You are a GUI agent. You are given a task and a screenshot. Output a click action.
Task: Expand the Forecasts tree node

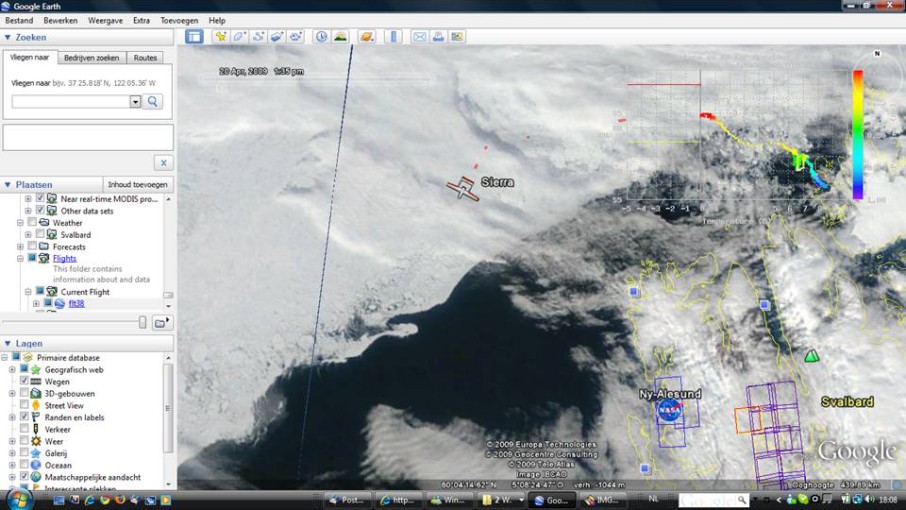20,247
